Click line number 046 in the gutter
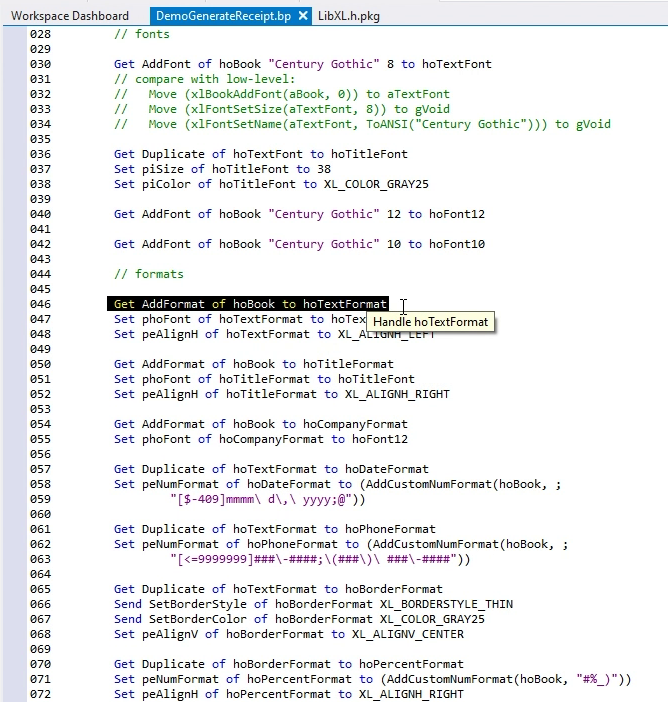 pyautogui.click(x=40, y=304)
